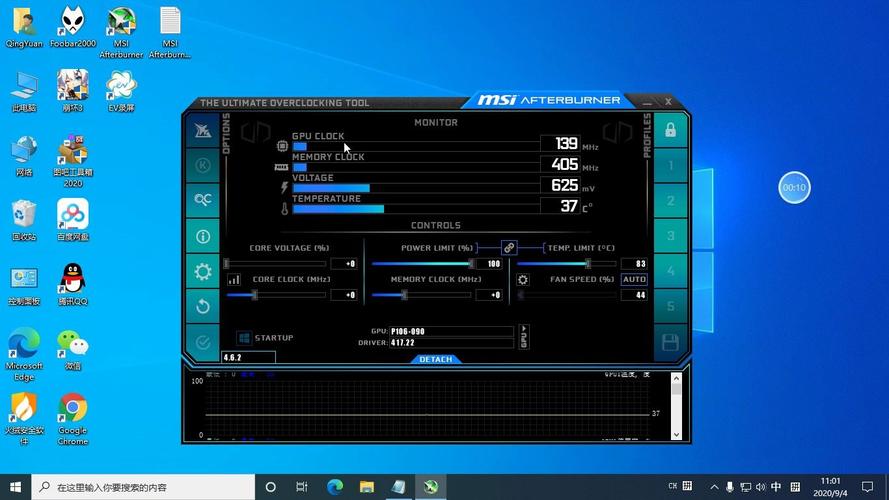Select the 崩坏3 desktop shortcut
Image resolution: width=889 pixels, height=500 pixels.
pyautogui.click(x=73, y=91)
